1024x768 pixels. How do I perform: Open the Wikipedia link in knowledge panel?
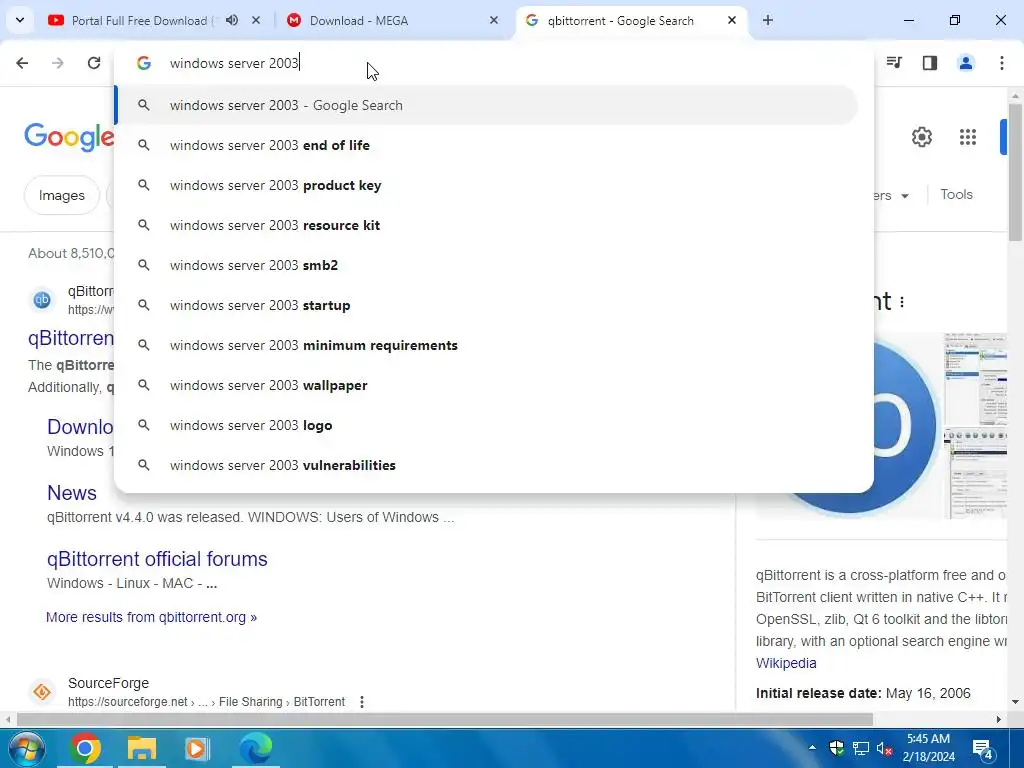coord(786,663)
